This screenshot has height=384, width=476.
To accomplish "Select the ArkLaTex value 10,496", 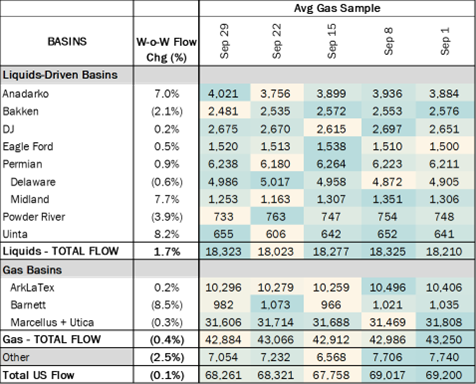I will [387, 287].
